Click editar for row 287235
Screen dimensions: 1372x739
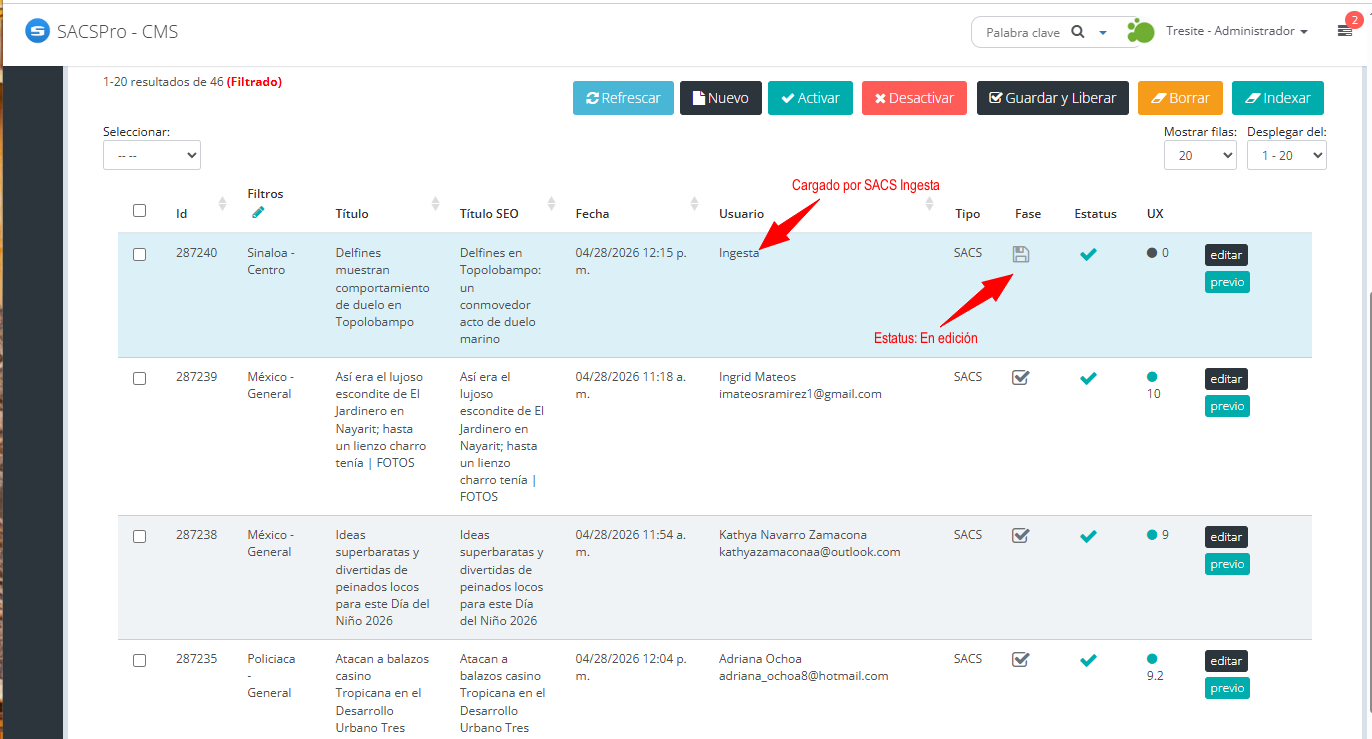(1226, 661)
